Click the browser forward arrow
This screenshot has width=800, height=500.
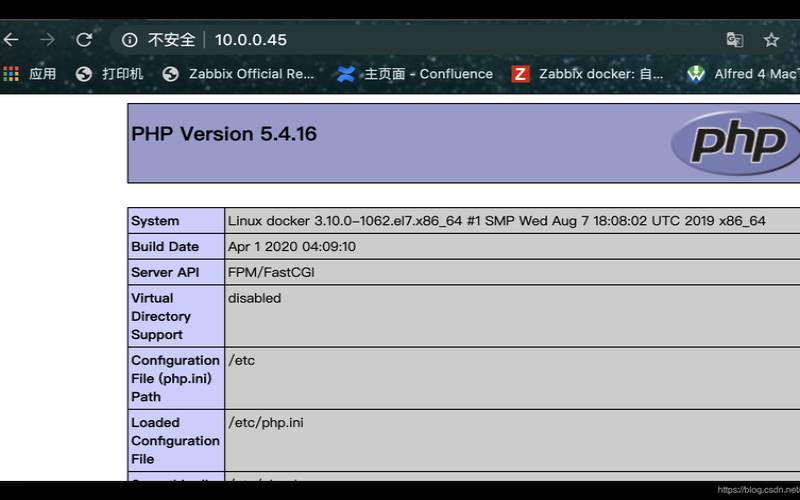[x=47, y=39]
